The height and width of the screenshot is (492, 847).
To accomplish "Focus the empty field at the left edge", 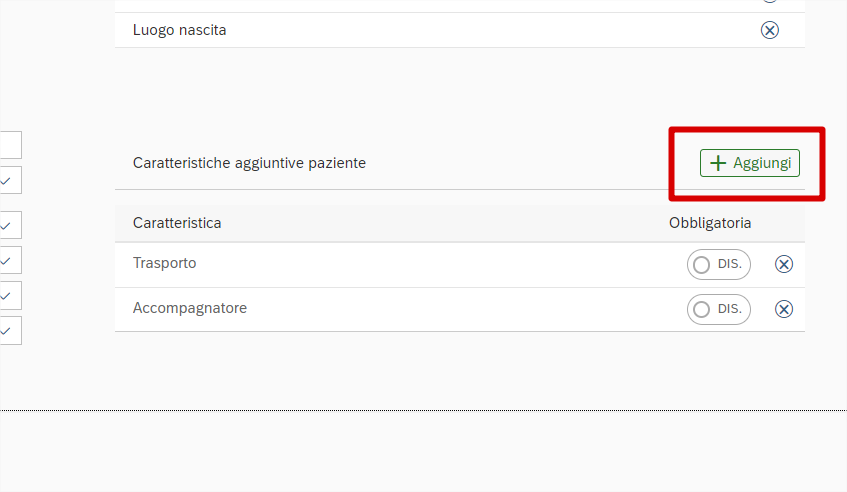I will click(x=8, y=145).
